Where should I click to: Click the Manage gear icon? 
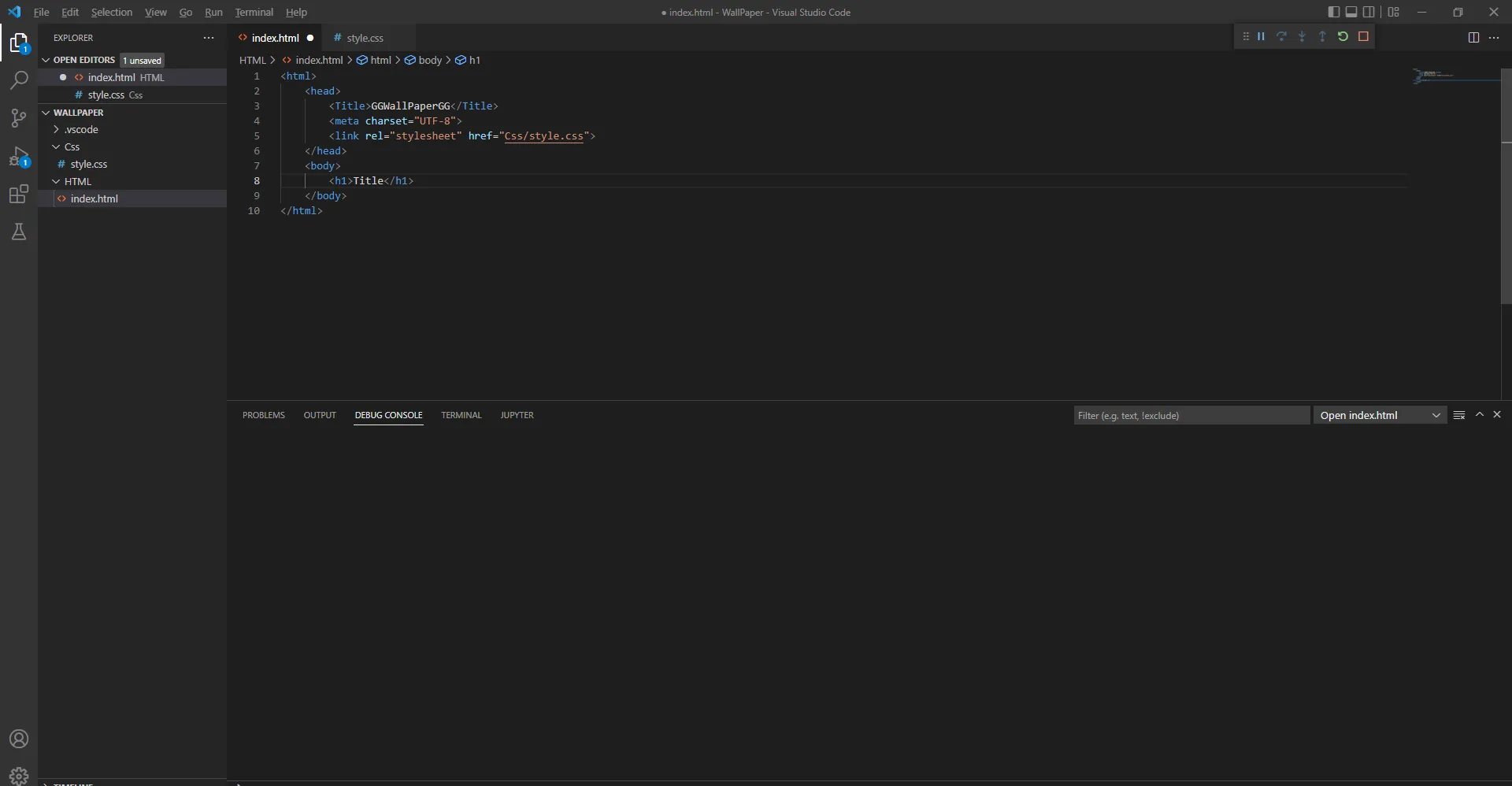tap(19, 775)
